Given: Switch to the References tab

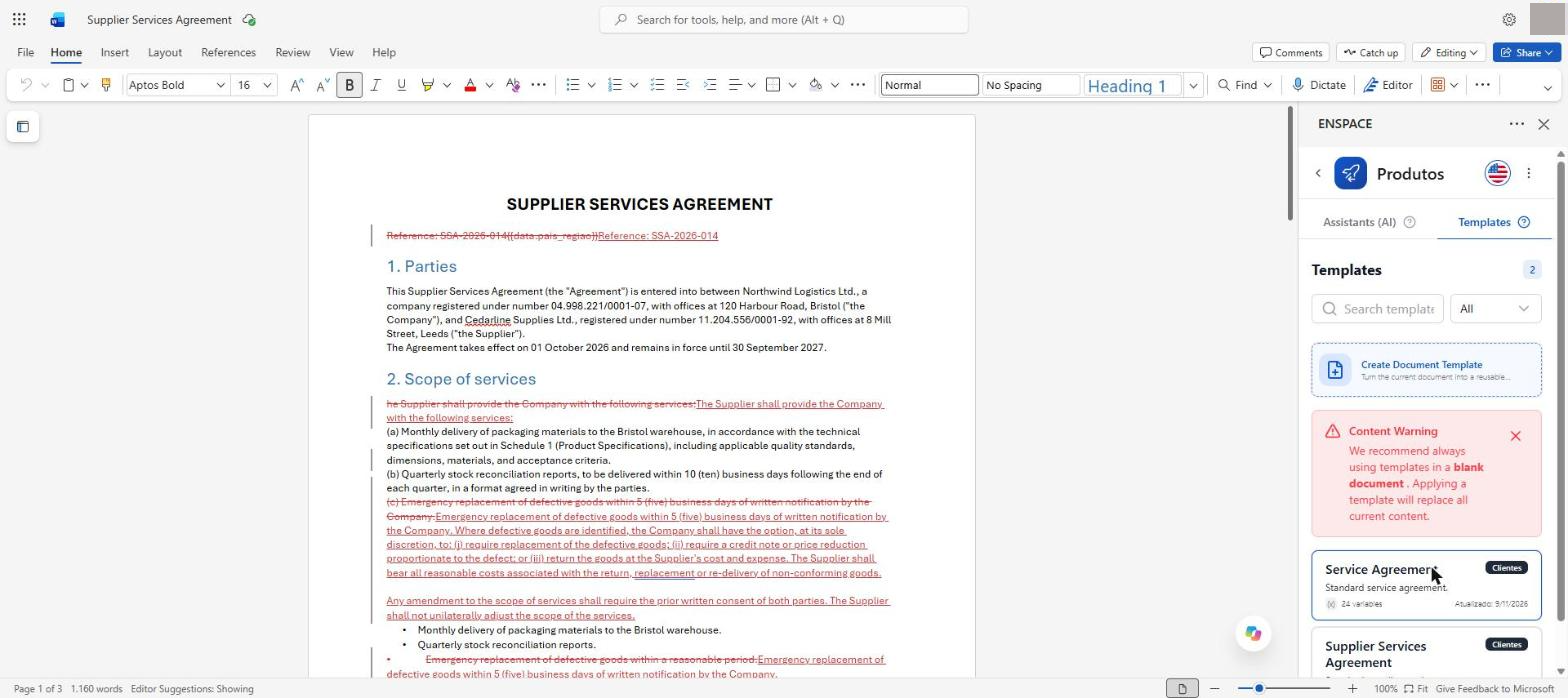Looking at the screenshot, I should (x=228, y=52).
